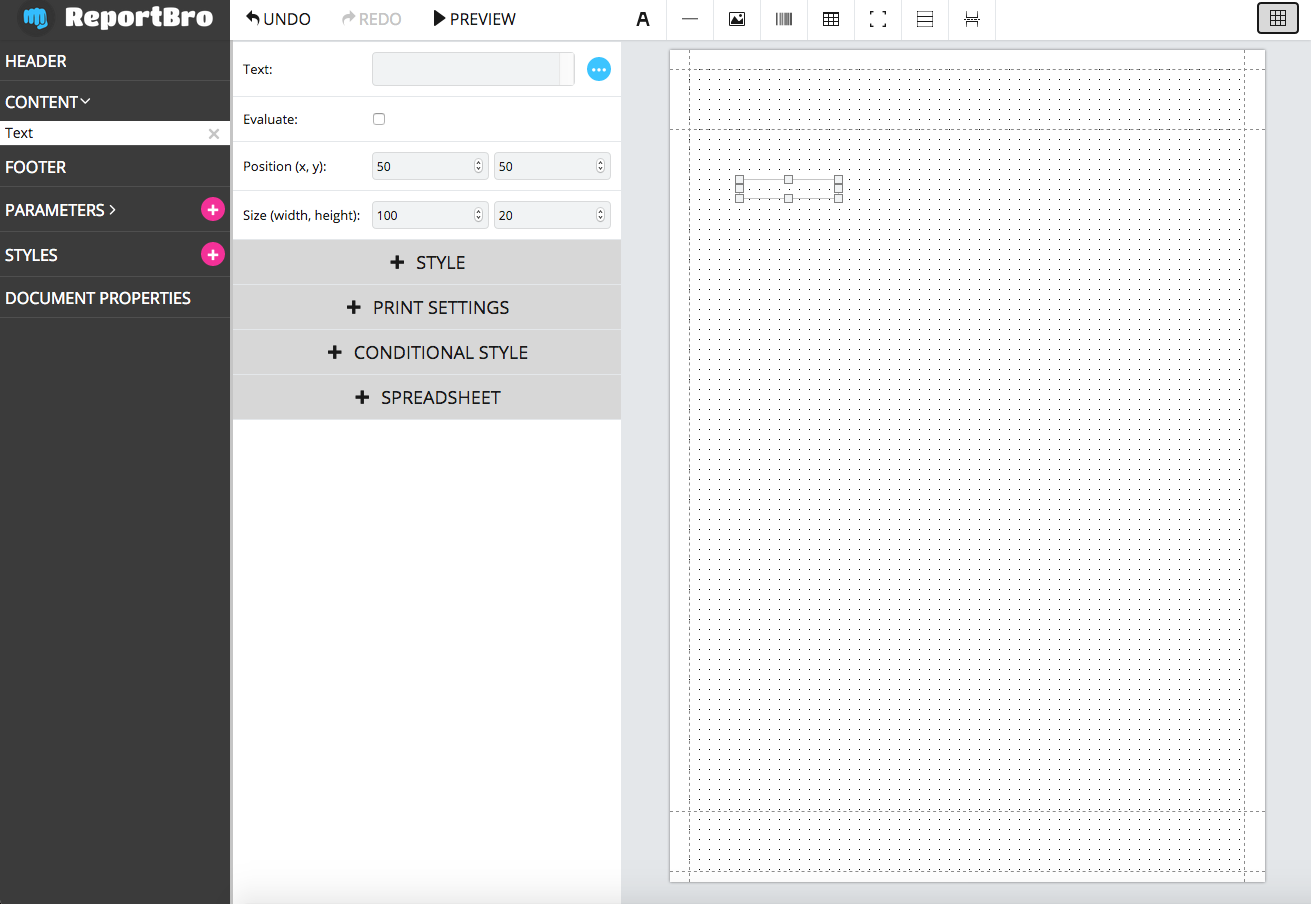Image resolution: width=1311 pixels, height=904 pixels.
Task: Open DOCUMENT PROPERTIES
Action: 115,298
